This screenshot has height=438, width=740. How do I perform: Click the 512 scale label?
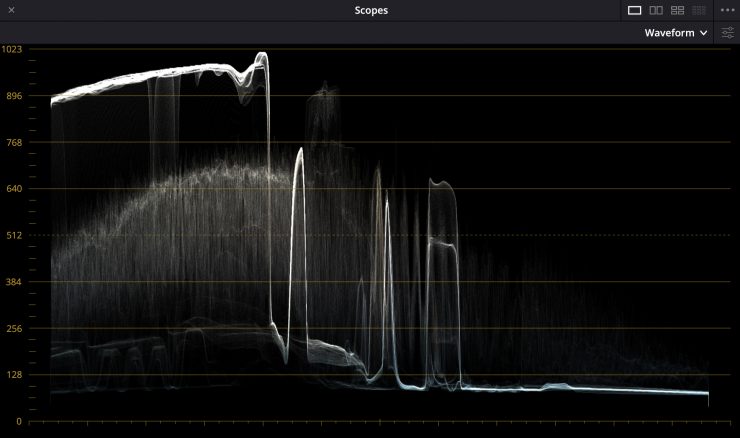tap(13, 236)
